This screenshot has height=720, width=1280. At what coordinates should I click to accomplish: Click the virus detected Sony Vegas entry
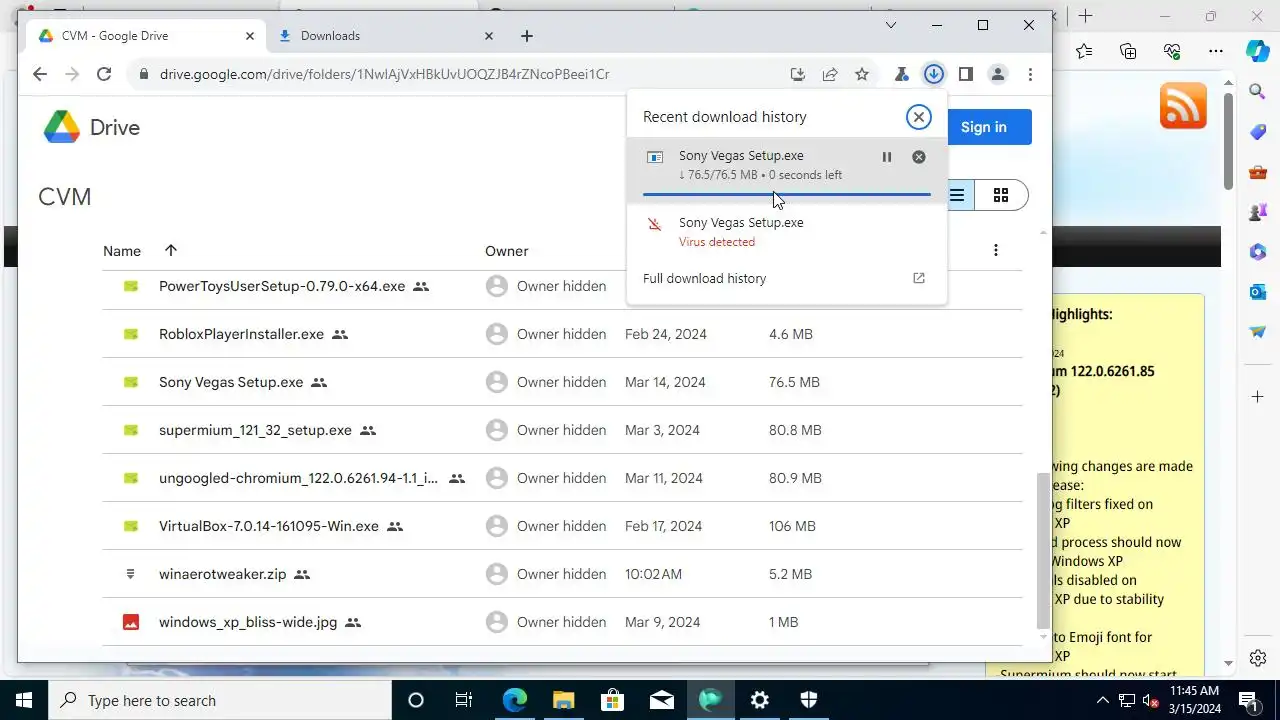click(786, 232)
